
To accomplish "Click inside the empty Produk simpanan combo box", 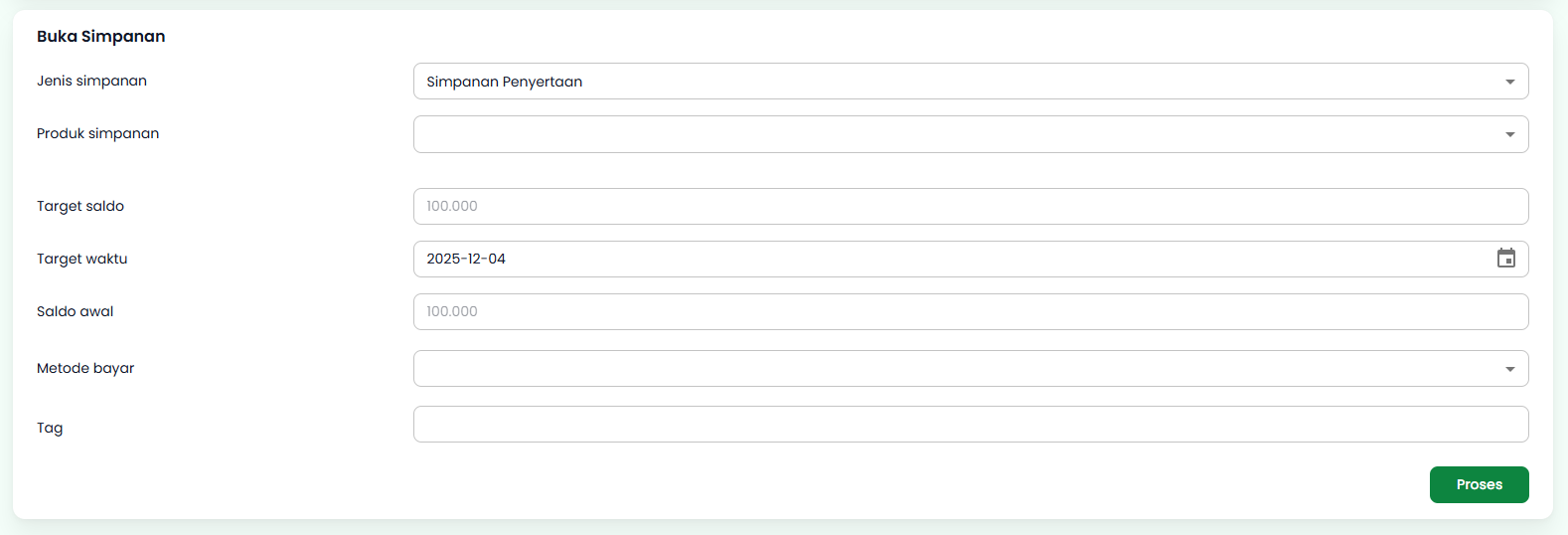I will tap(954, 134).
